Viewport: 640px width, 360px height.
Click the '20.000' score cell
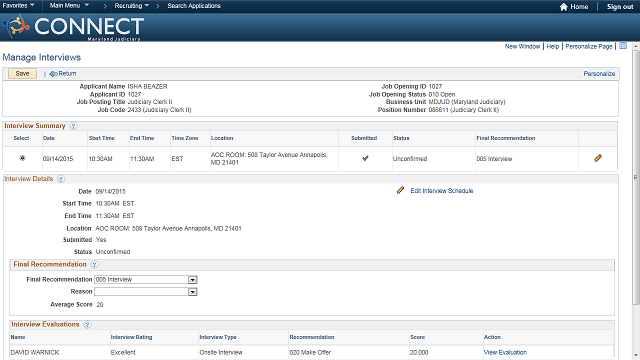[419, 352]
